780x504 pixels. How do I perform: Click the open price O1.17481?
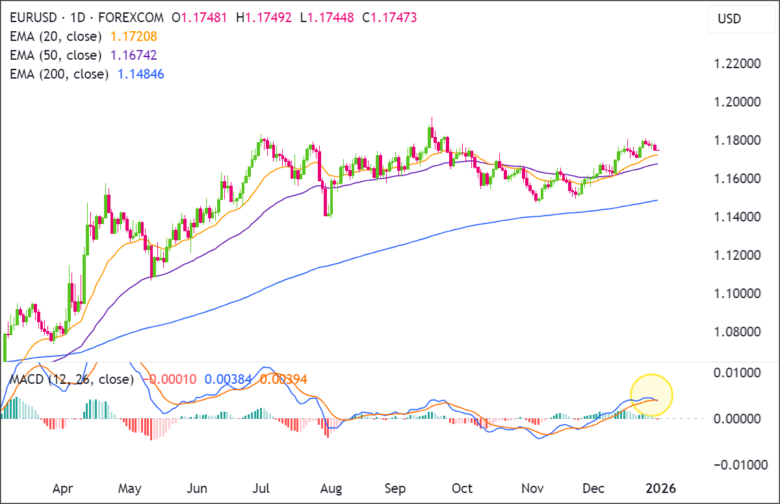pos(199,18)
